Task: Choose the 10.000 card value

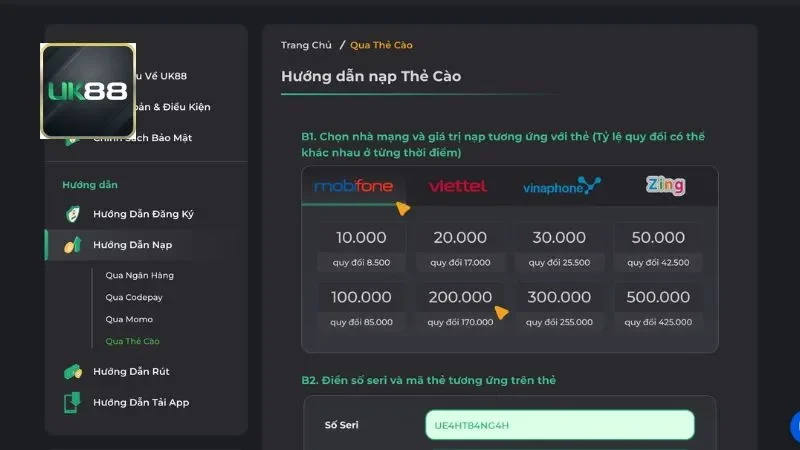Action: (x=361, y=246)
